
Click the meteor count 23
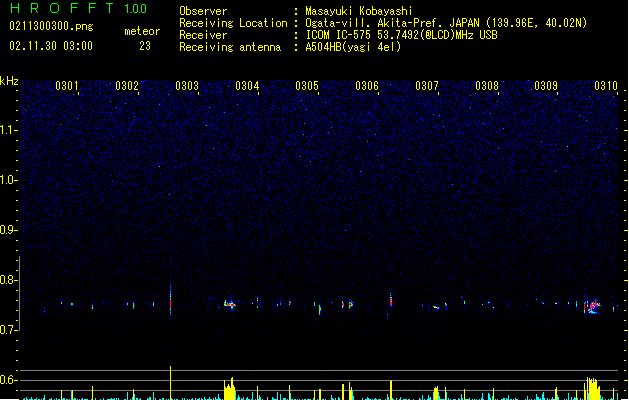tap(145, 46)
